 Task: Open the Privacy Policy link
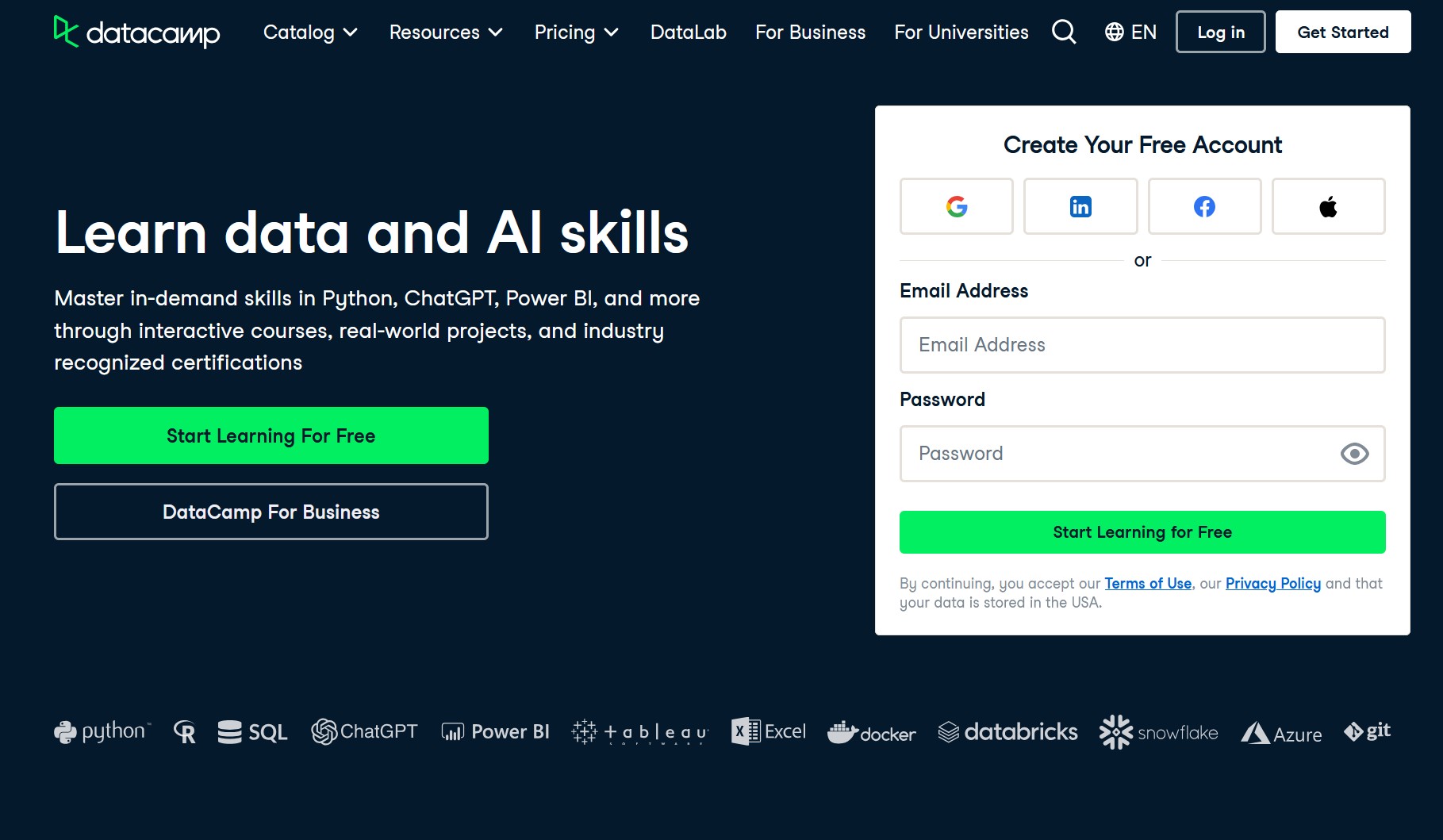coord(1273,583)
